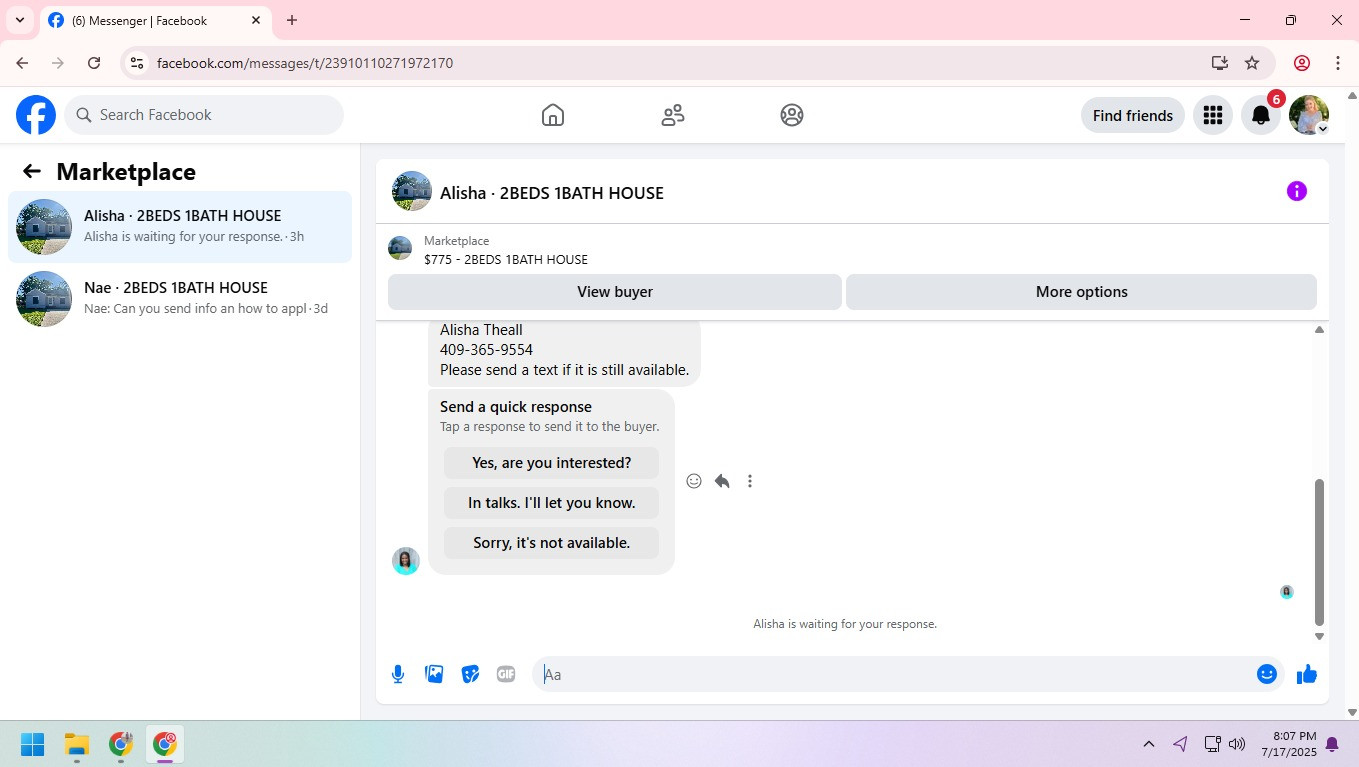The width and height of the screenshot is (1359, 767).
Task: Open the Facebook menu grid icon
Action: point(1213,115)
